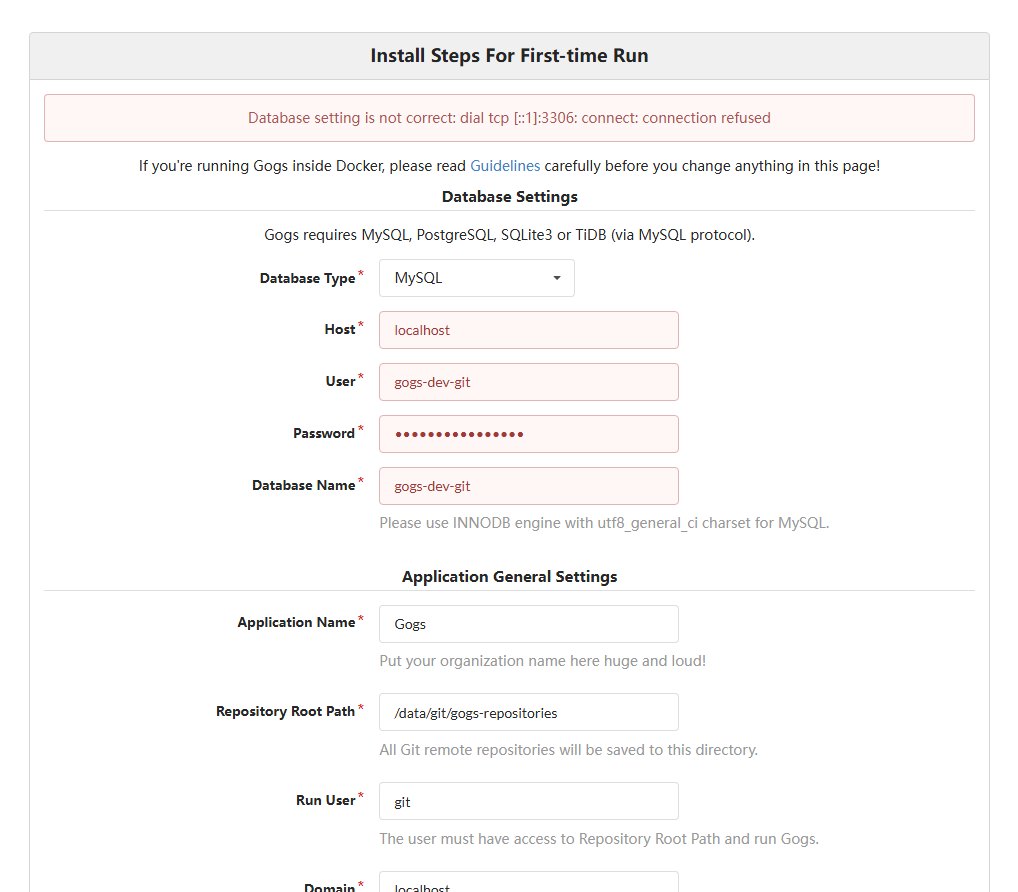The image size is (1018, 892).
Task: Open the Database Type dropdown showing MySQL
Action: coord(477,278)
